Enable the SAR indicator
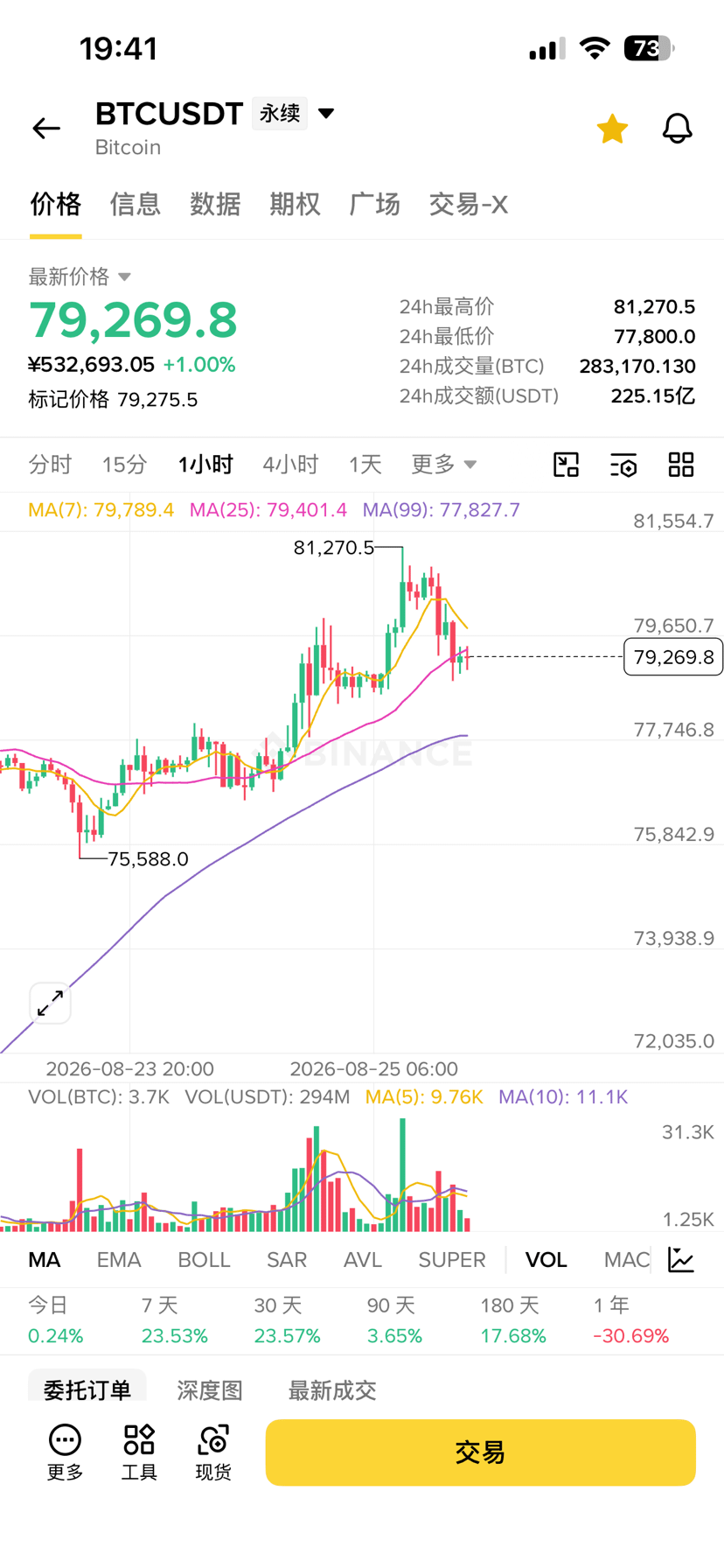The height and width of the screenshot is (1568, 724). pyautogui.click(x=287, y=1259)
